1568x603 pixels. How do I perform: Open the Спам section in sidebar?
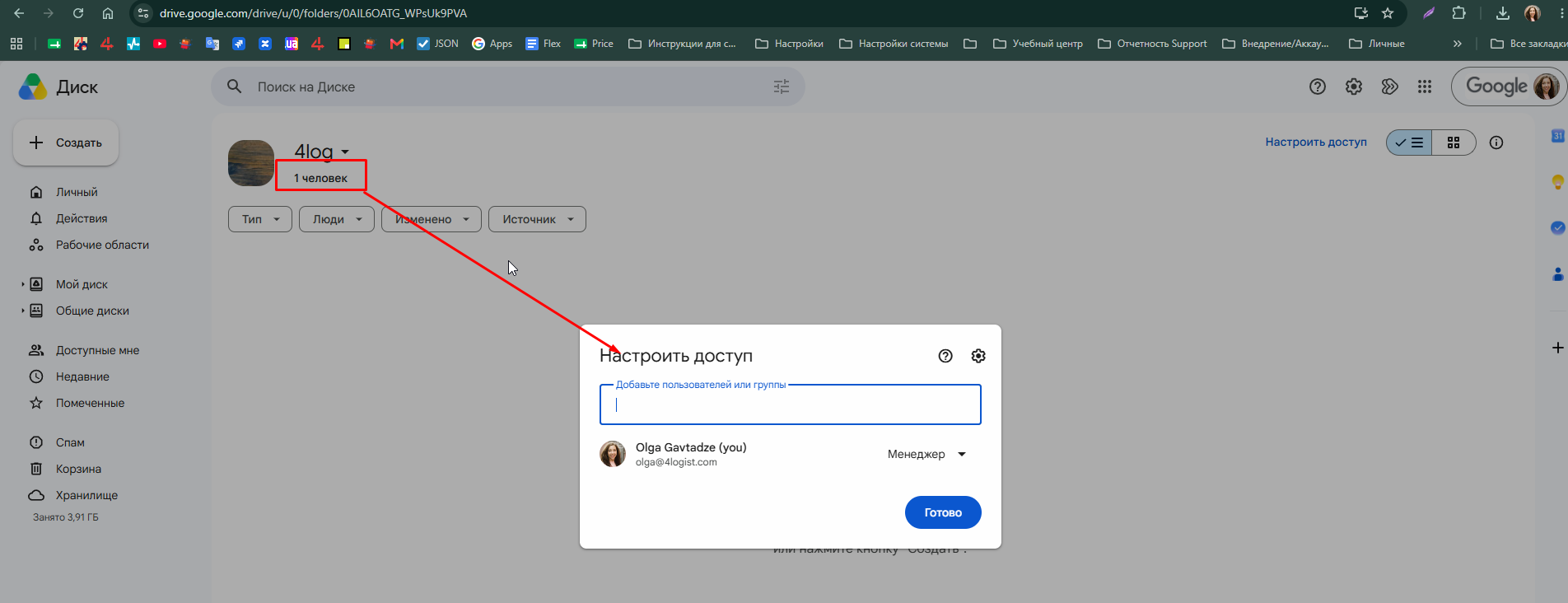pyautogui.click(x=70, y=442)
